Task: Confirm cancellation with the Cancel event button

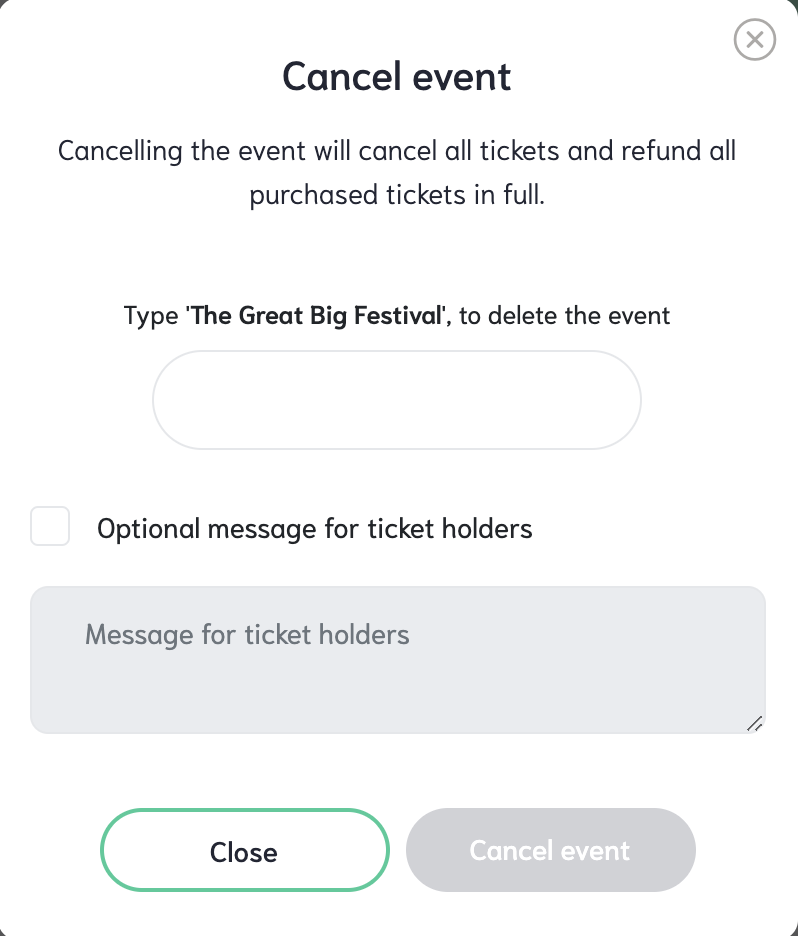Action: pos(550,850)
